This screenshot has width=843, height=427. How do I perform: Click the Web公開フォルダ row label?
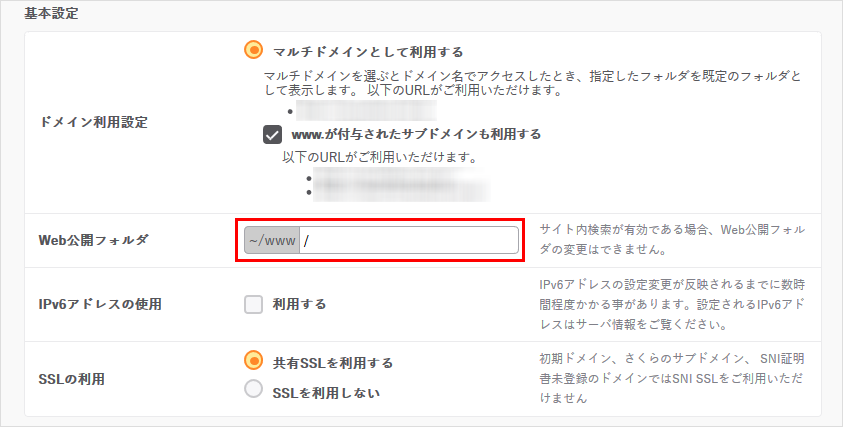(x=93, y=241)
